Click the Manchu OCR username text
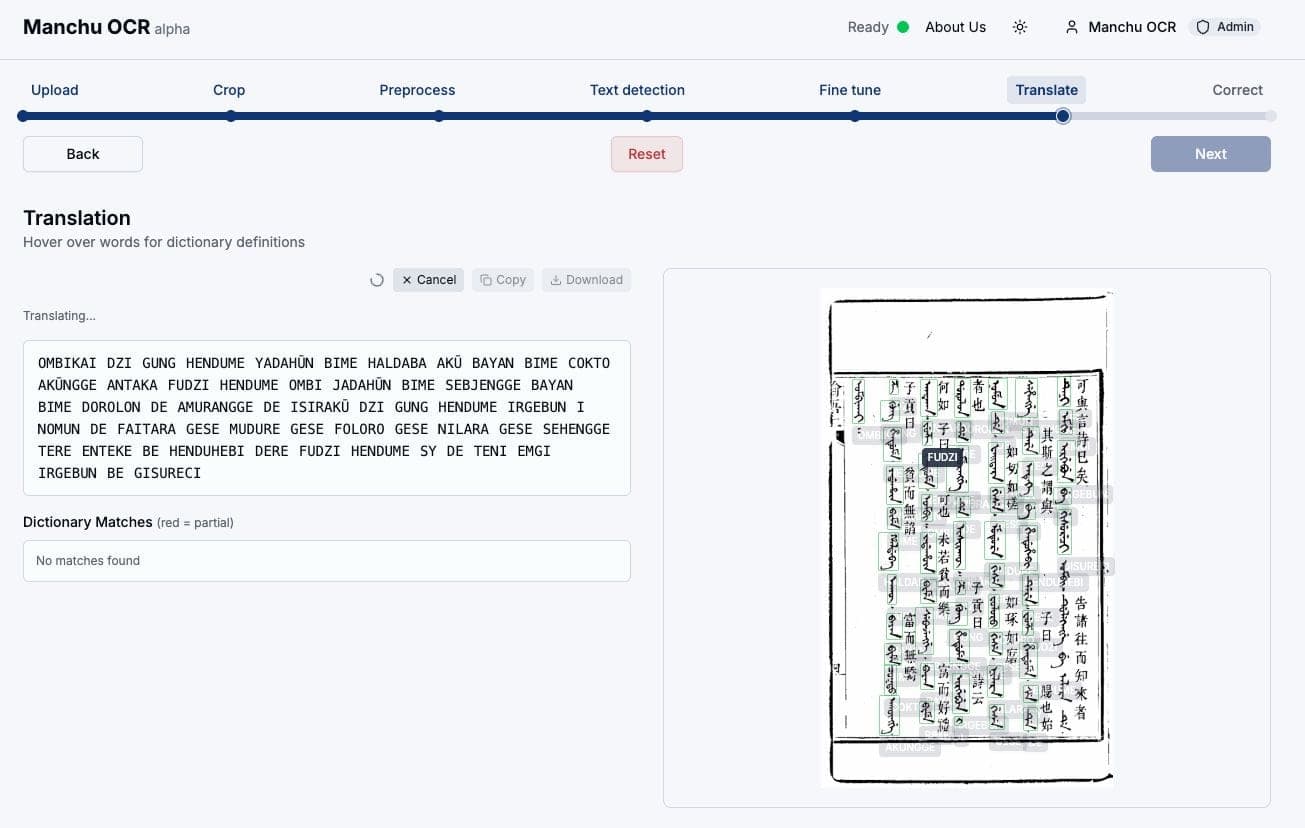Image resolution: width=1305 pixels, height=828 pixels. (x=1132, y=27)
